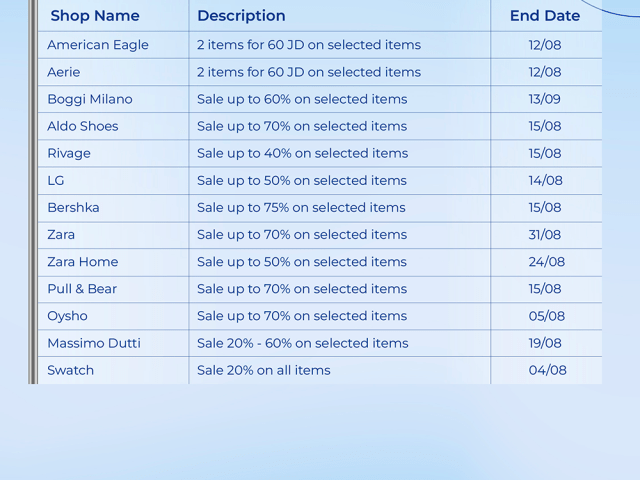640x480 pixels.
Task: Click the Zara Home shop name
Action: (x=83, y=261)
